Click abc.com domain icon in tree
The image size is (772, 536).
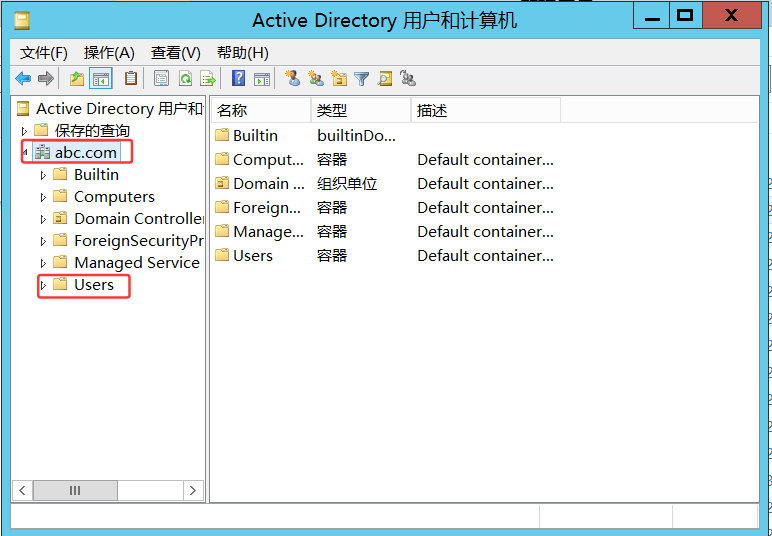click(43, 153)
